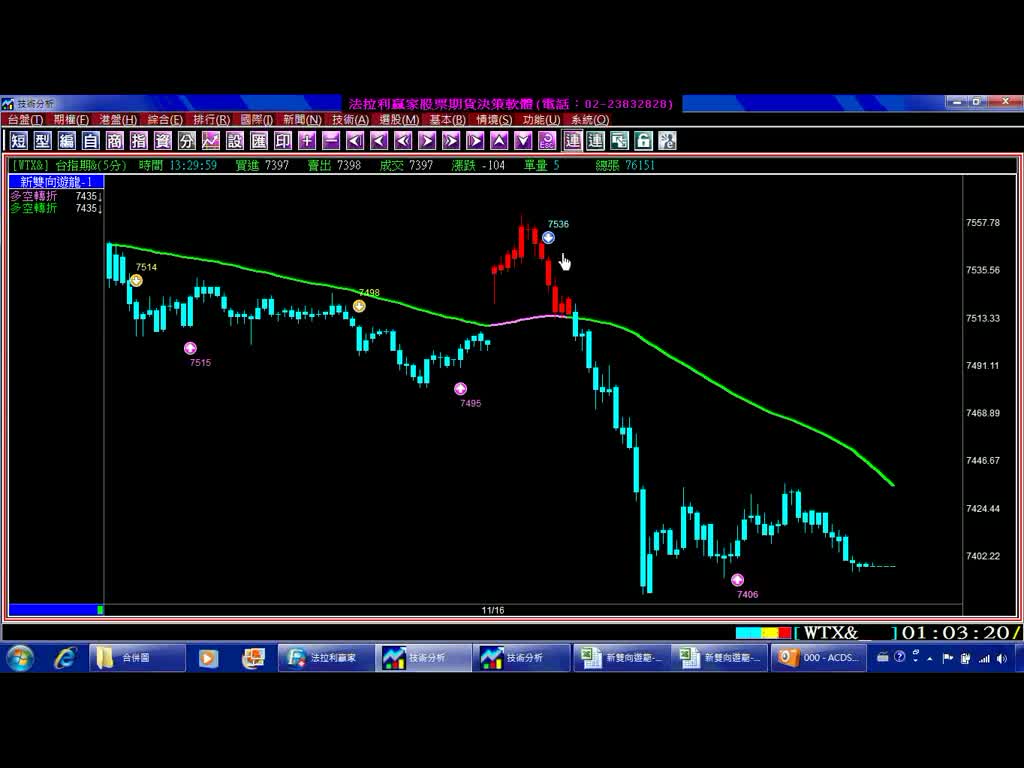
Task: Click the blue signal marker at 7536
Action: tap(548, 237)
